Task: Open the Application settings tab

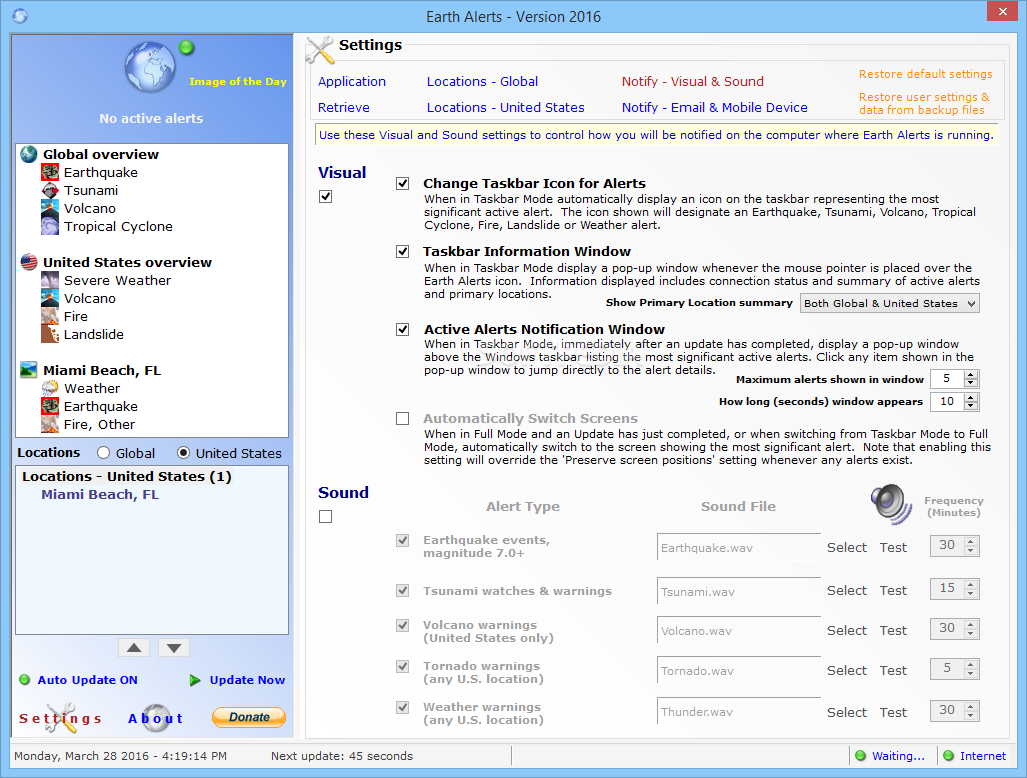Action: point(352,81)
